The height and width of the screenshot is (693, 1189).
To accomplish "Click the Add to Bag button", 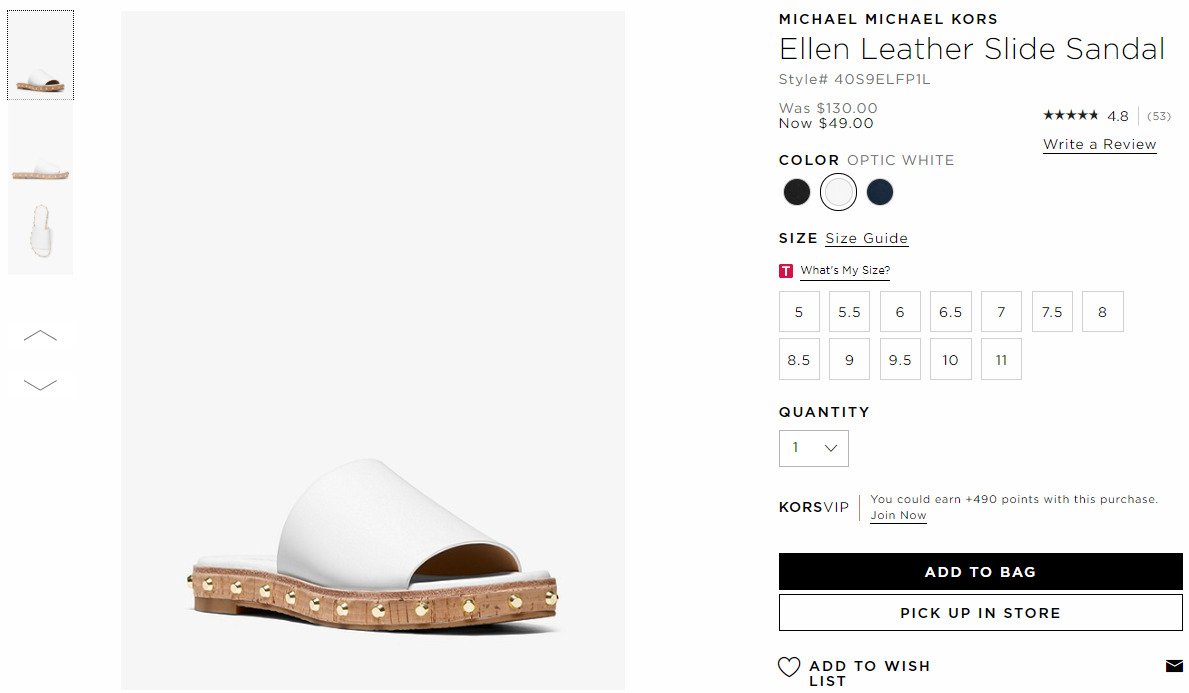I will point(980,572).
